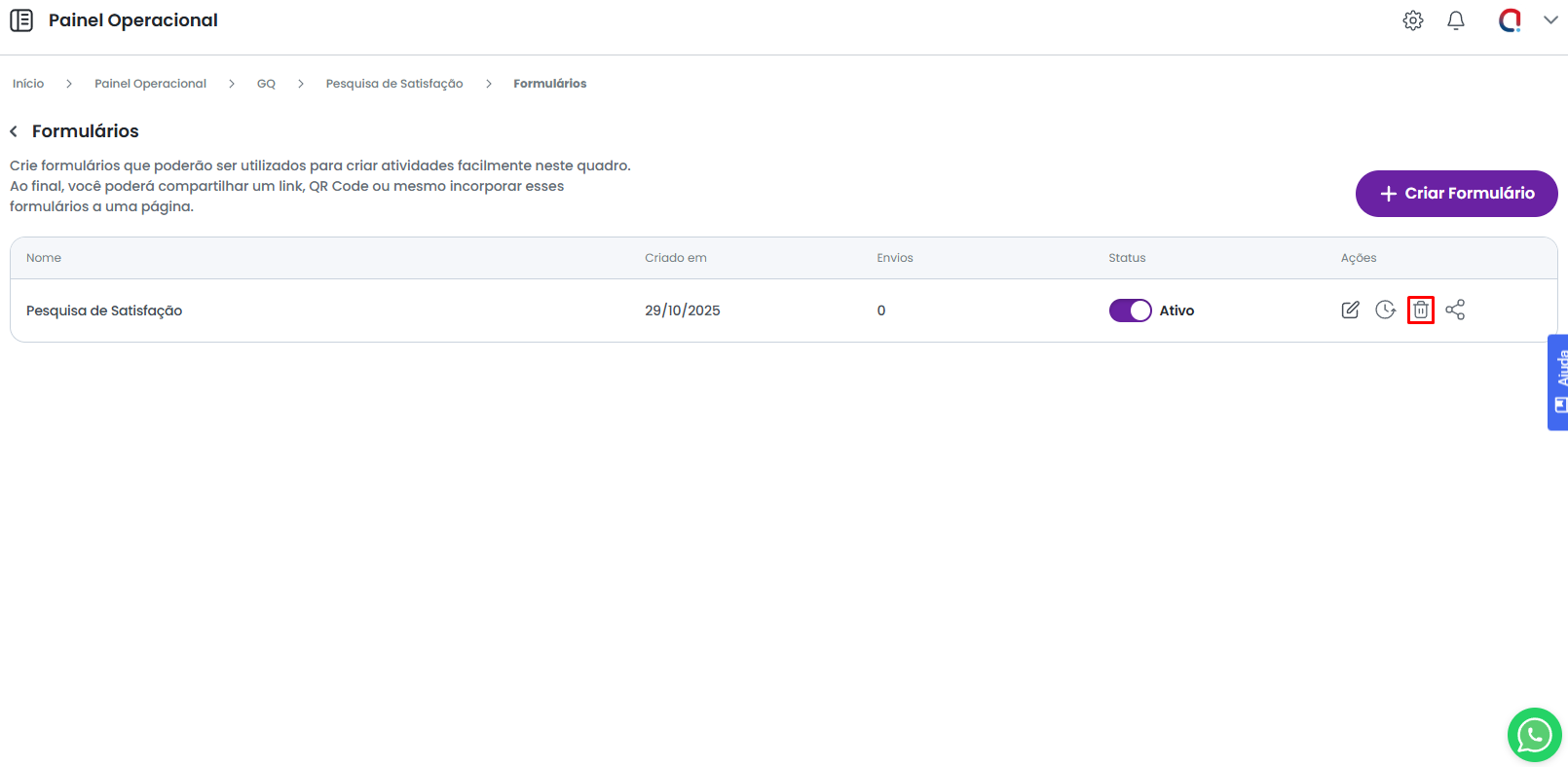Click the edit form pencil icon
The width and height of the screenshot is (1568, 767).
1350,310
